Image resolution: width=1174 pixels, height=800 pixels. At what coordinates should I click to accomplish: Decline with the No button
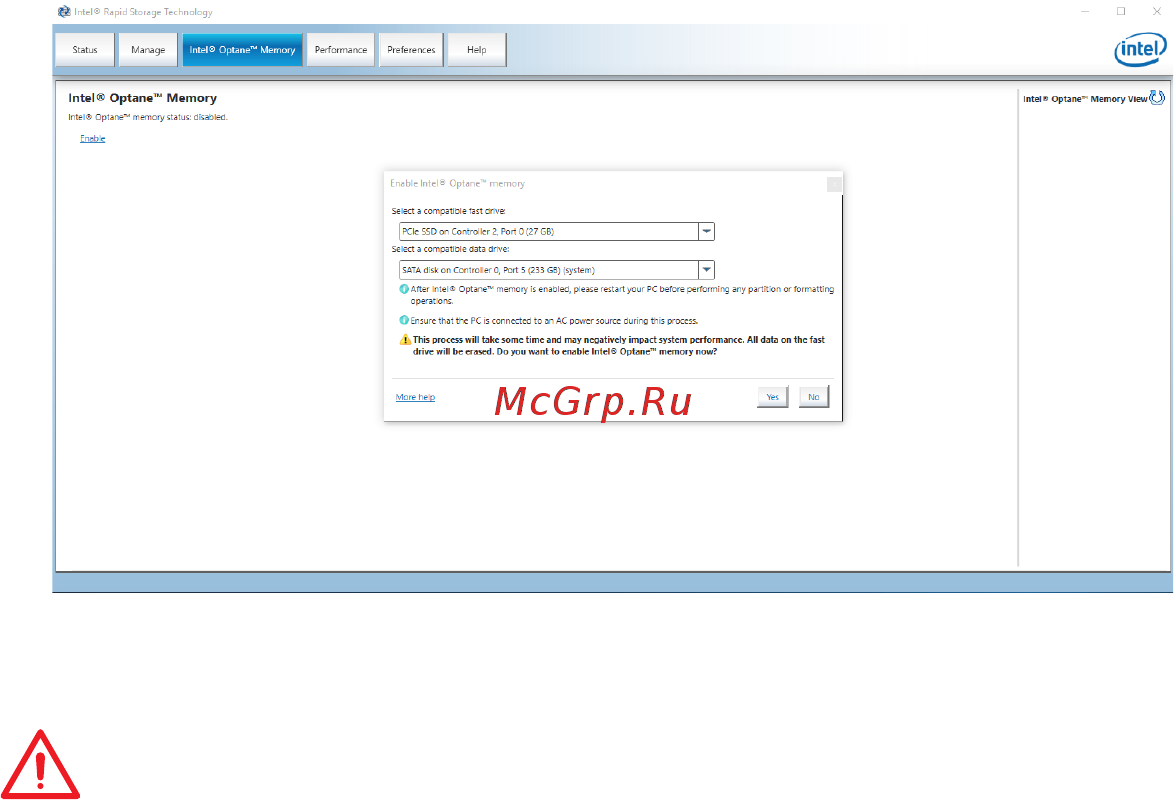pyautogui.click(x=814, y=397)
